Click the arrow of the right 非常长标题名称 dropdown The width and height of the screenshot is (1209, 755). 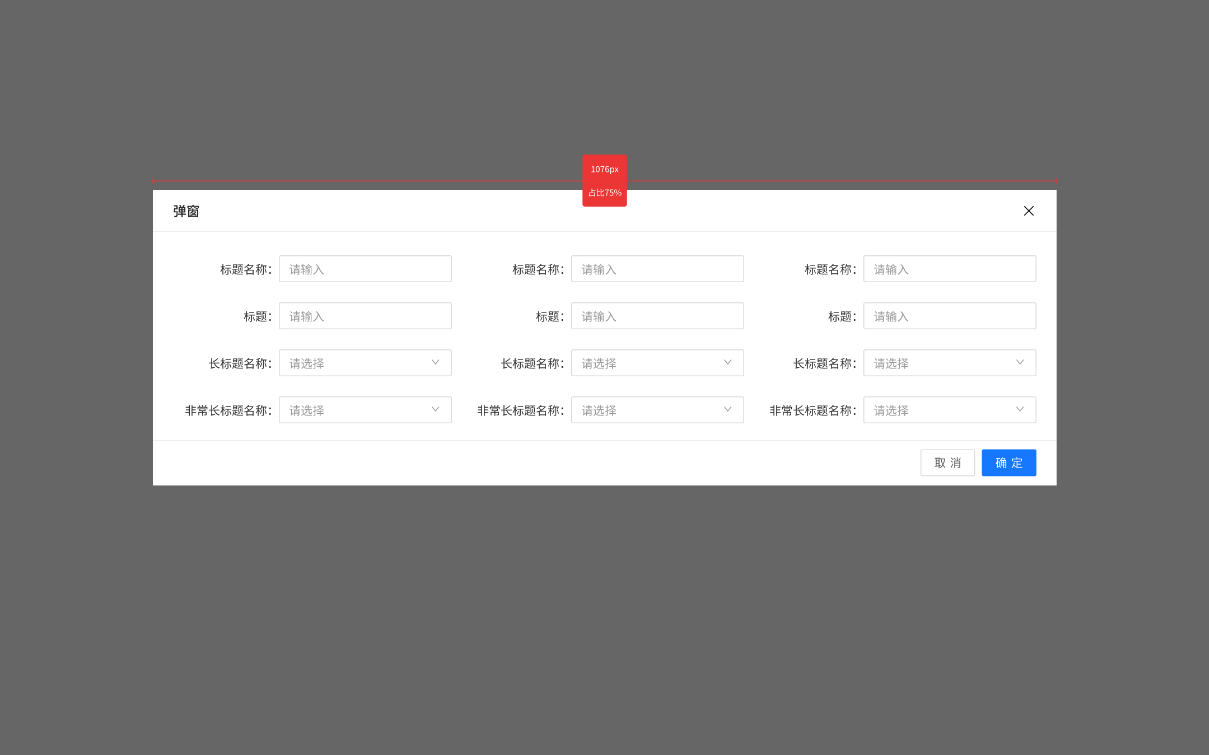tap(1019, 410)
